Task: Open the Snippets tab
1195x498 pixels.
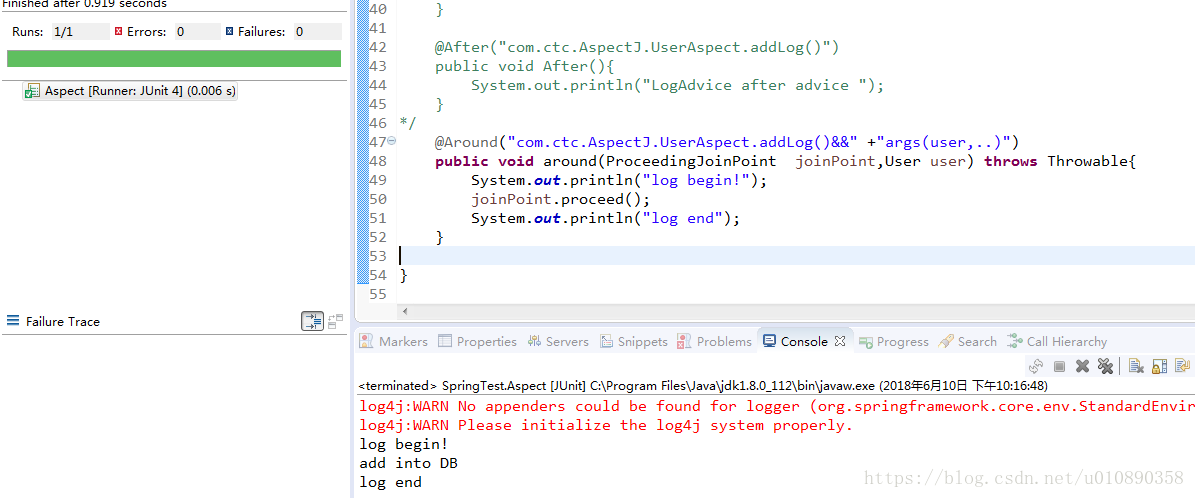Action: 633,342
